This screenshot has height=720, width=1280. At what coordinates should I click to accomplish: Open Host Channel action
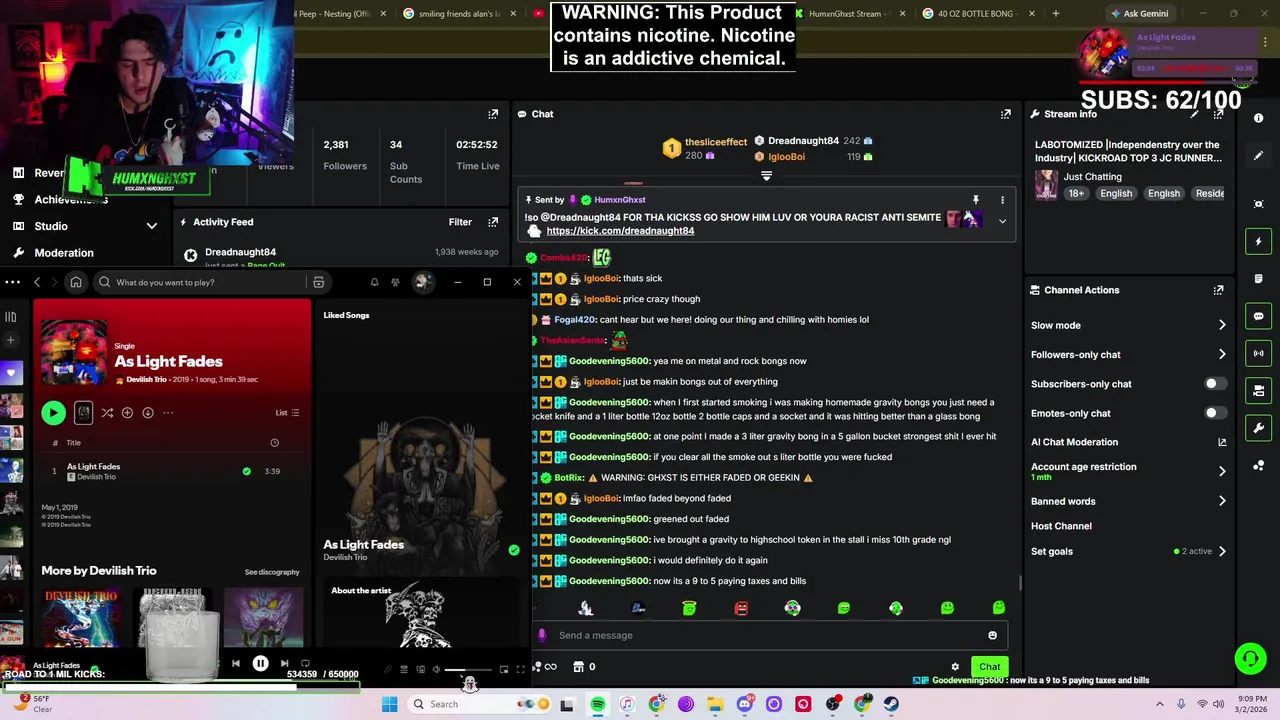click(x=1061, y=526)
